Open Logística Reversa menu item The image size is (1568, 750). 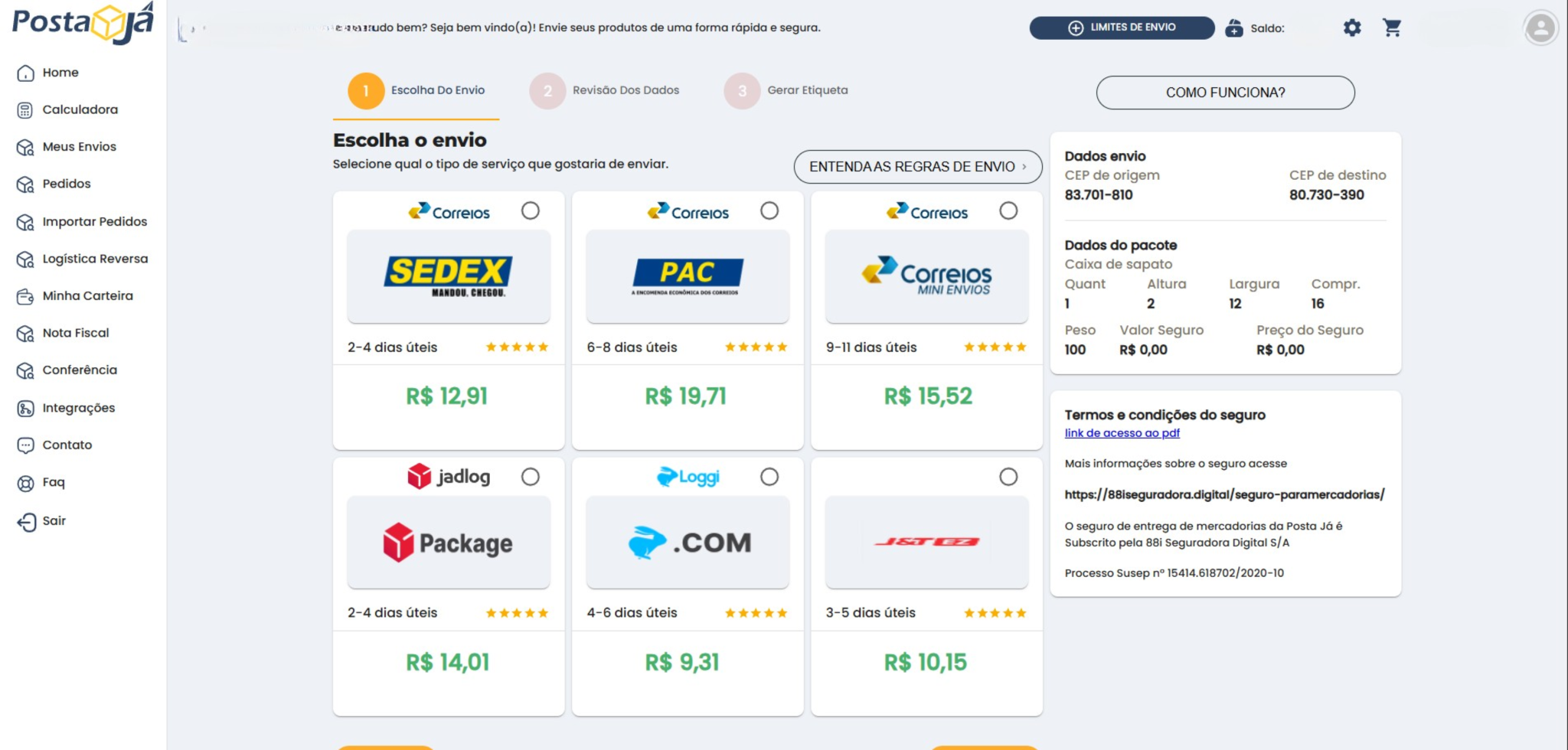[96, 259]
